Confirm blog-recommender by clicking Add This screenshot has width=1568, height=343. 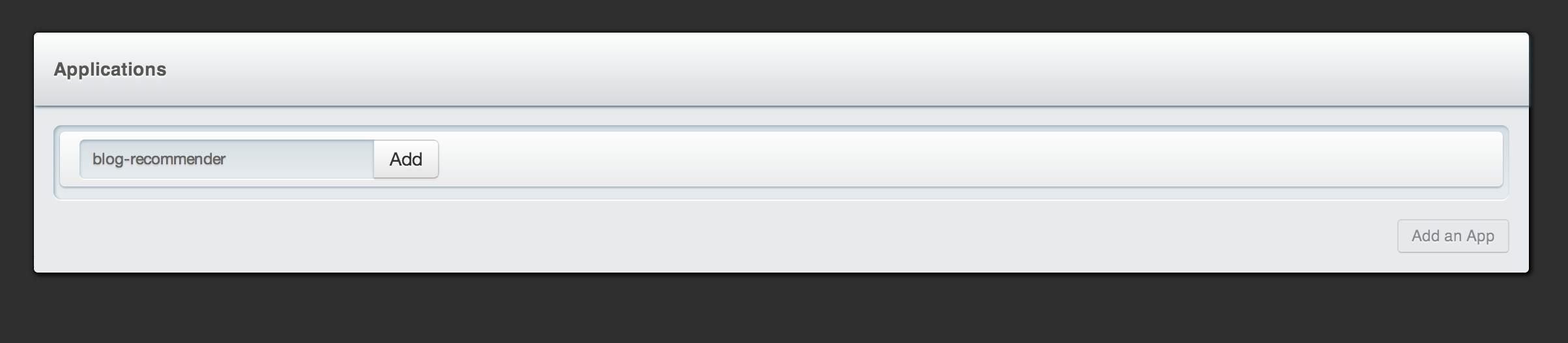pyautogui.click(x=406, y=159)
